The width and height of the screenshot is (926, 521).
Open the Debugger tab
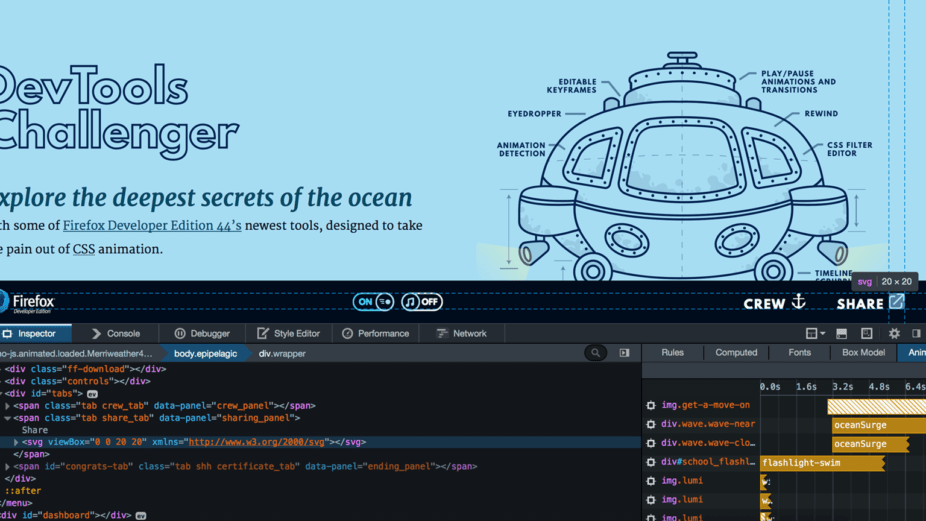click(x=202, y=334)
